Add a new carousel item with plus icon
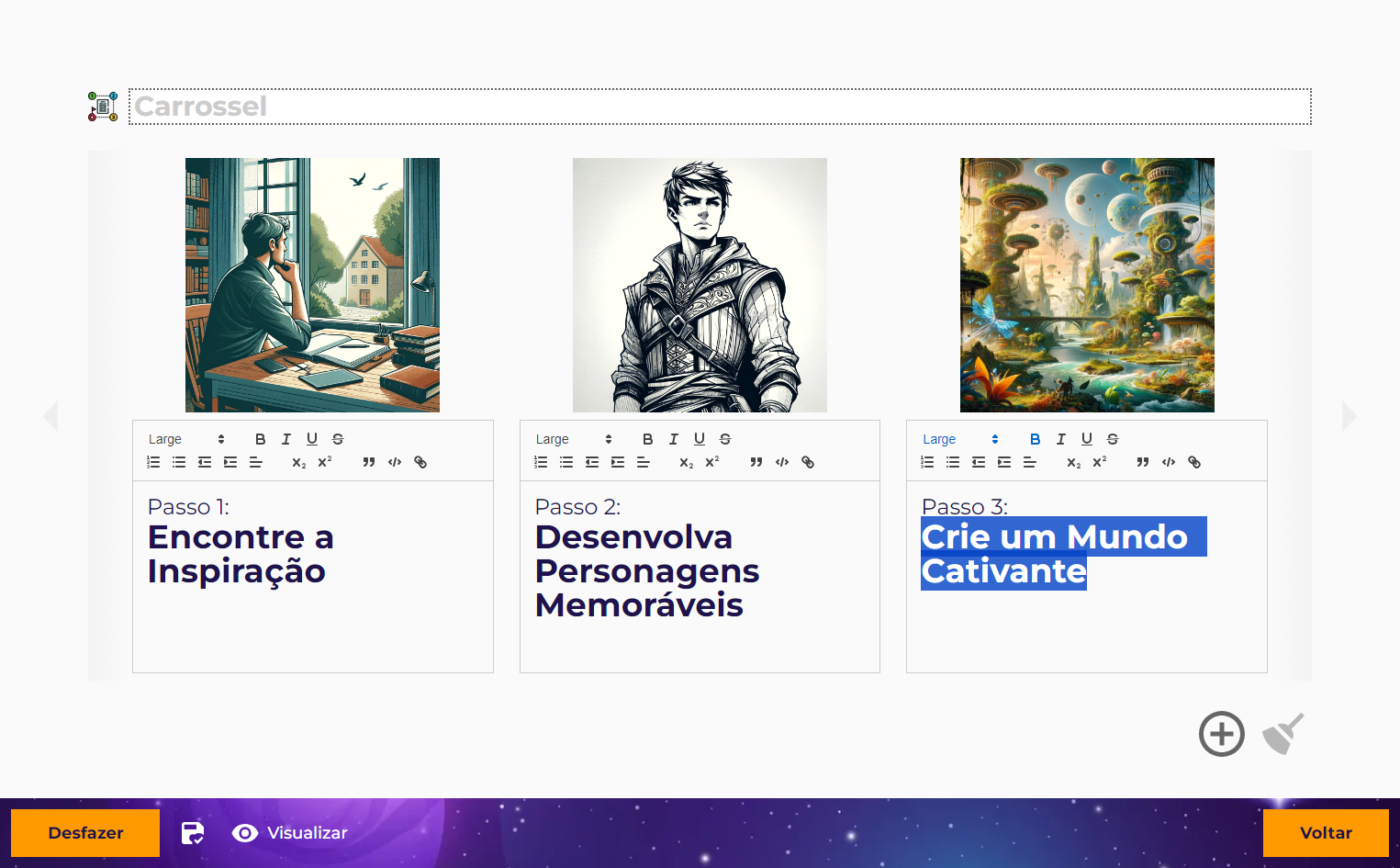The image size is (1400, 868). [1222, 734]
